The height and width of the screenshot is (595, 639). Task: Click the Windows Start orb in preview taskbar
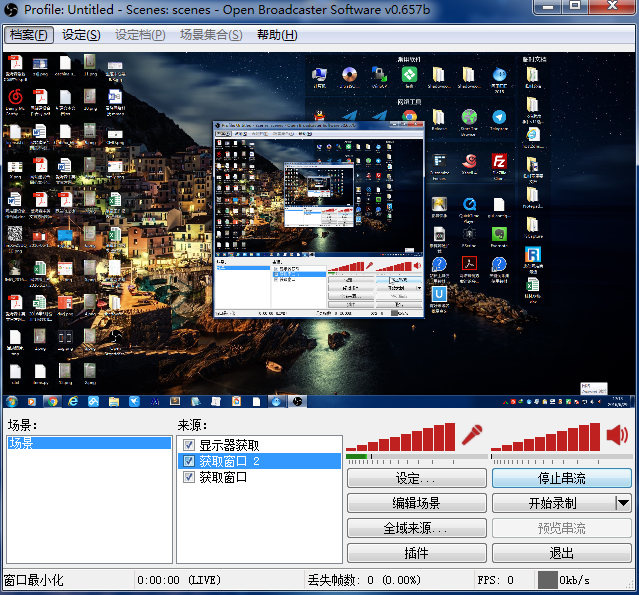click(x=11, y=401)
